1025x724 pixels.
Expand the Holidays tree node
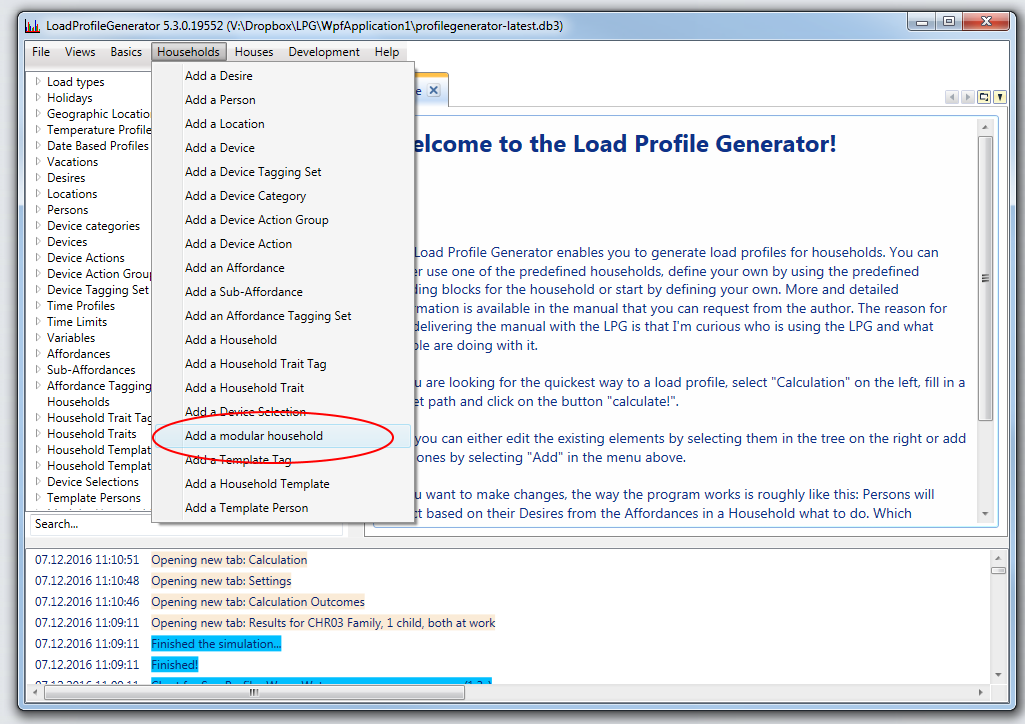pyautogui.click(x=38, y=97)
